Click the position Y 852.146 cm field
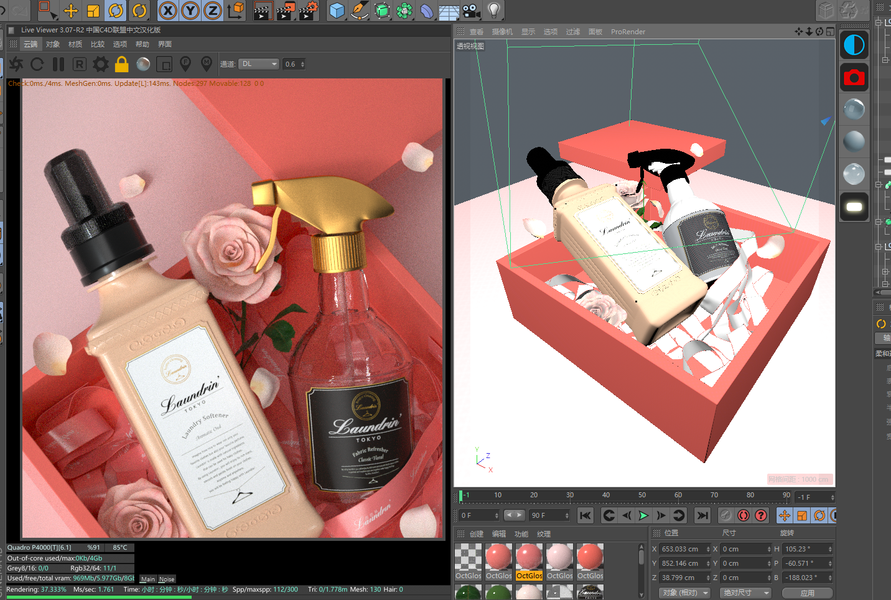891x600 pixels. (685, 563)
